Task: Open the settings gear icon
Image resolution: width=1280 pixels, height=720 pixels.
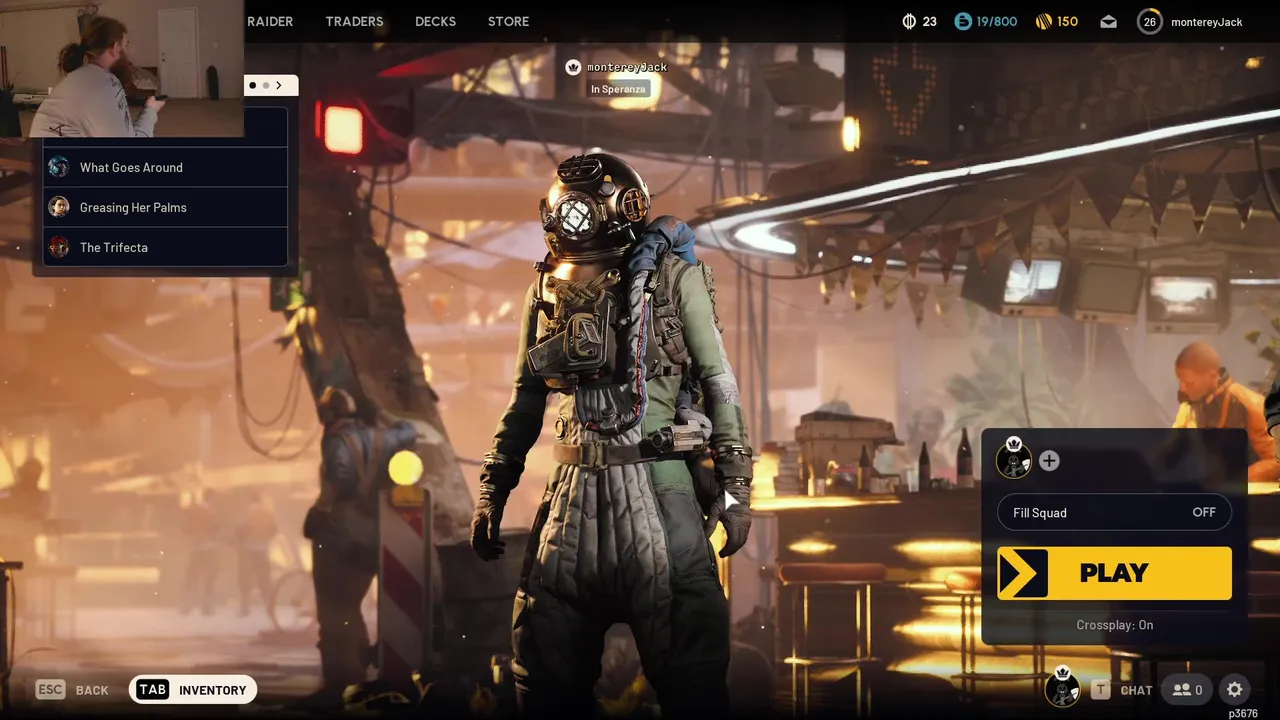Action: [x=1234, y=690]
